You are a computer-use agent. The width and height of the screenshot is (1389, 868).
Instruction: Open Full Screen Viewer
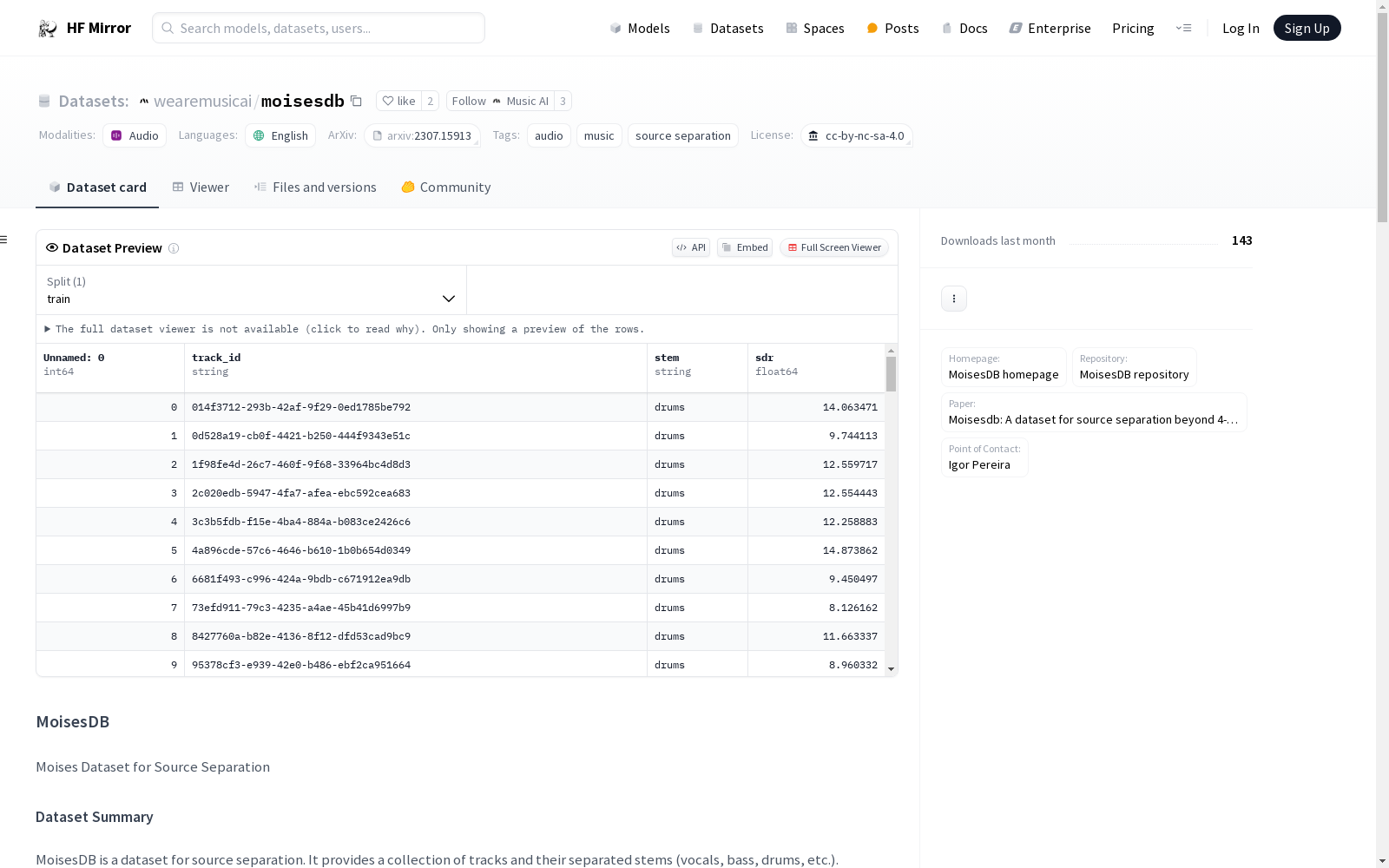click(833, 247)
